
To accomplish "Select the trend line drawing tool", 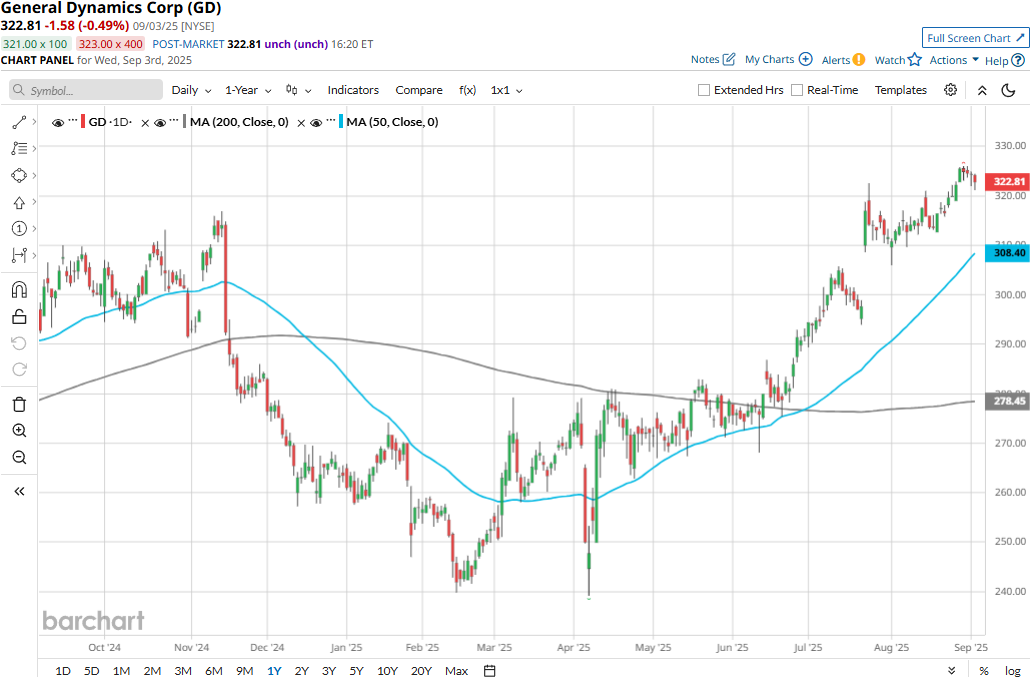I will pyautogui.click(x=19, y=122).
